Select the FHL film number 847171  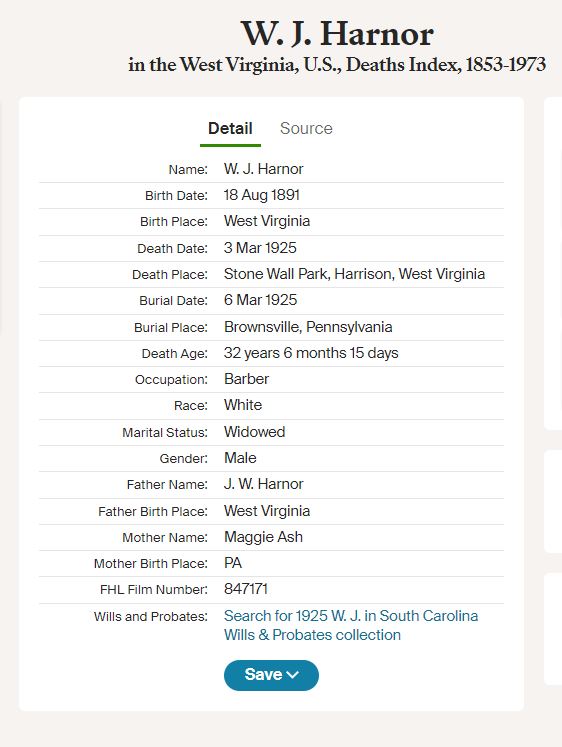tap(246, 589)
